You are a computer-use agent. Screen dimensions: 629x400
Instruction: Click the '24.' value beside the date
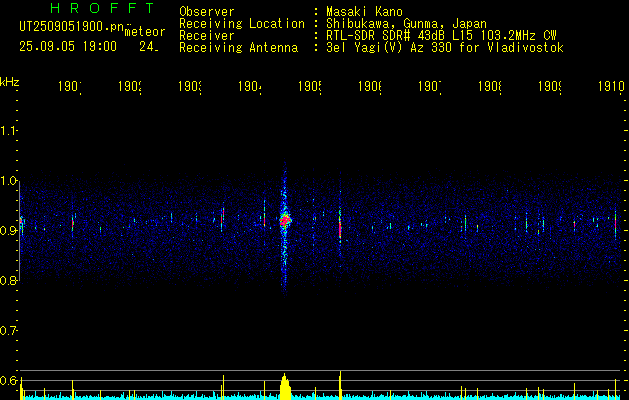[149, 47]
